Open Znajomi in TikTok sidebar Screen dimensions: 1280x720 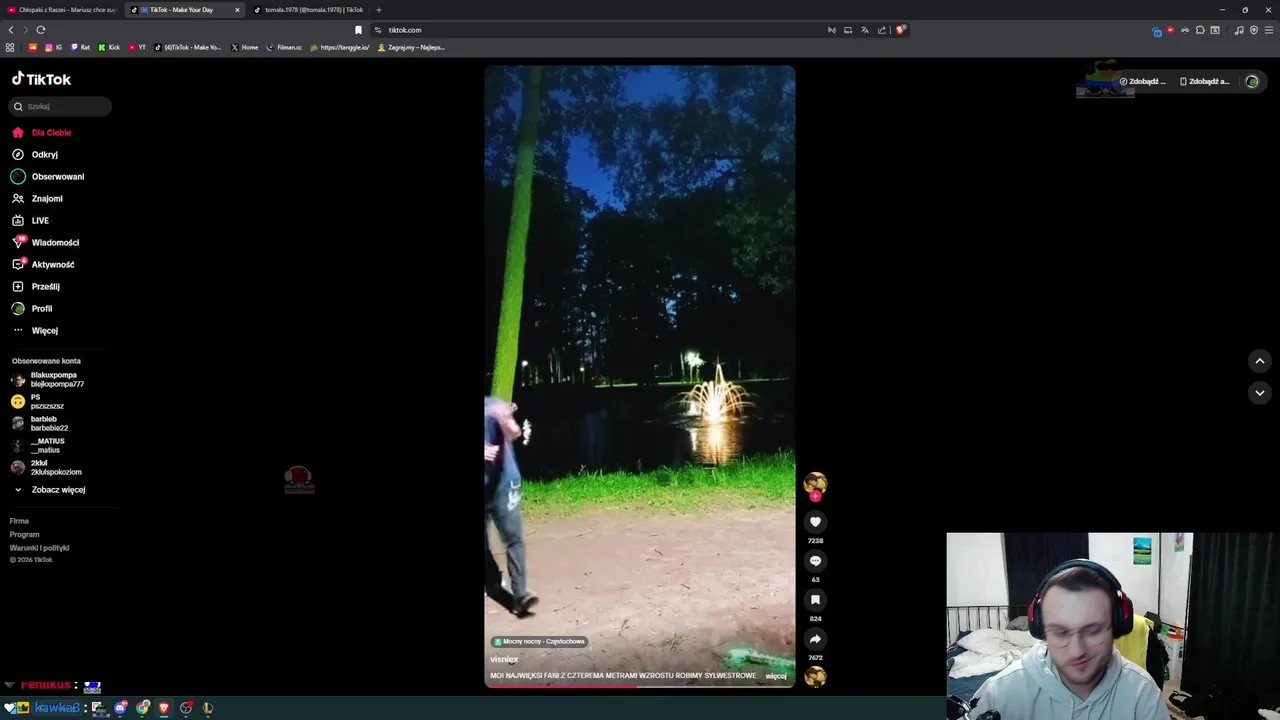click(x=37, y=198)
